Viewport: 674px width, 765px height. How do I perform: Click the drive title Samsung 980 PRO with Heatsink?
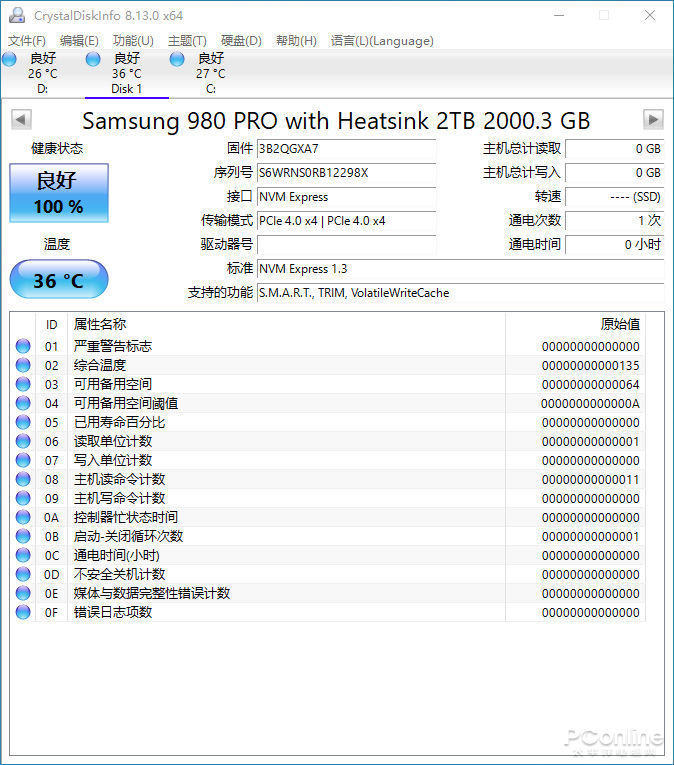tap(336, 121)
